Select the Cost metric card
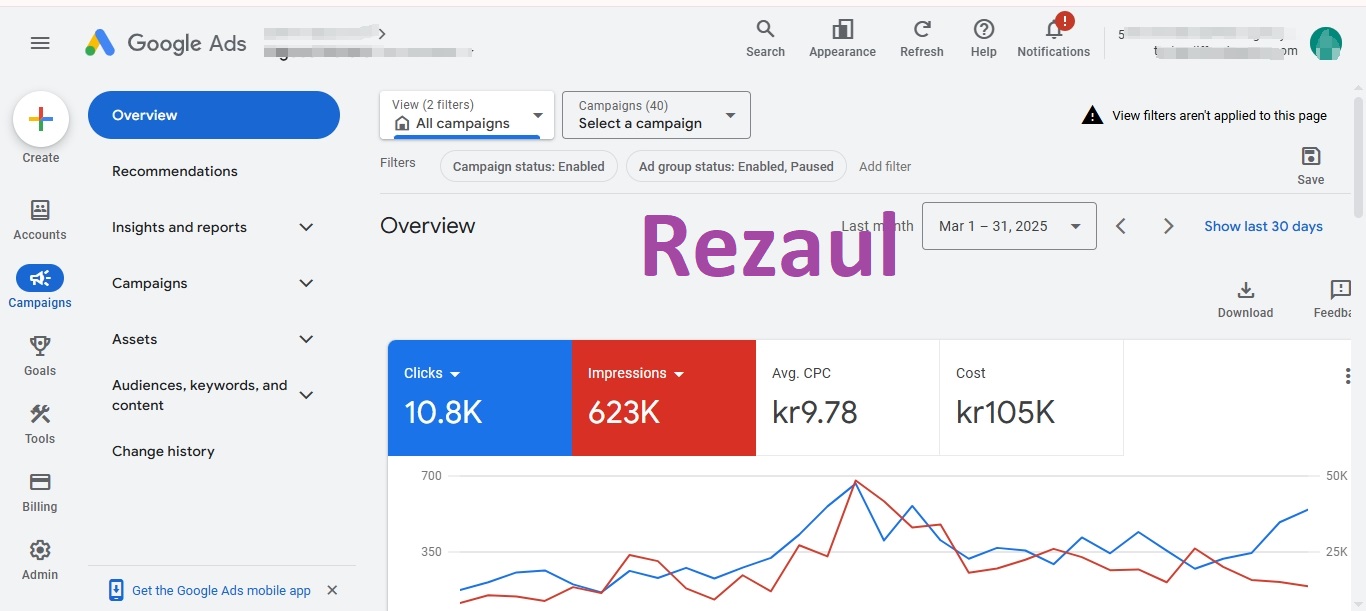 tap(1032, 398)
